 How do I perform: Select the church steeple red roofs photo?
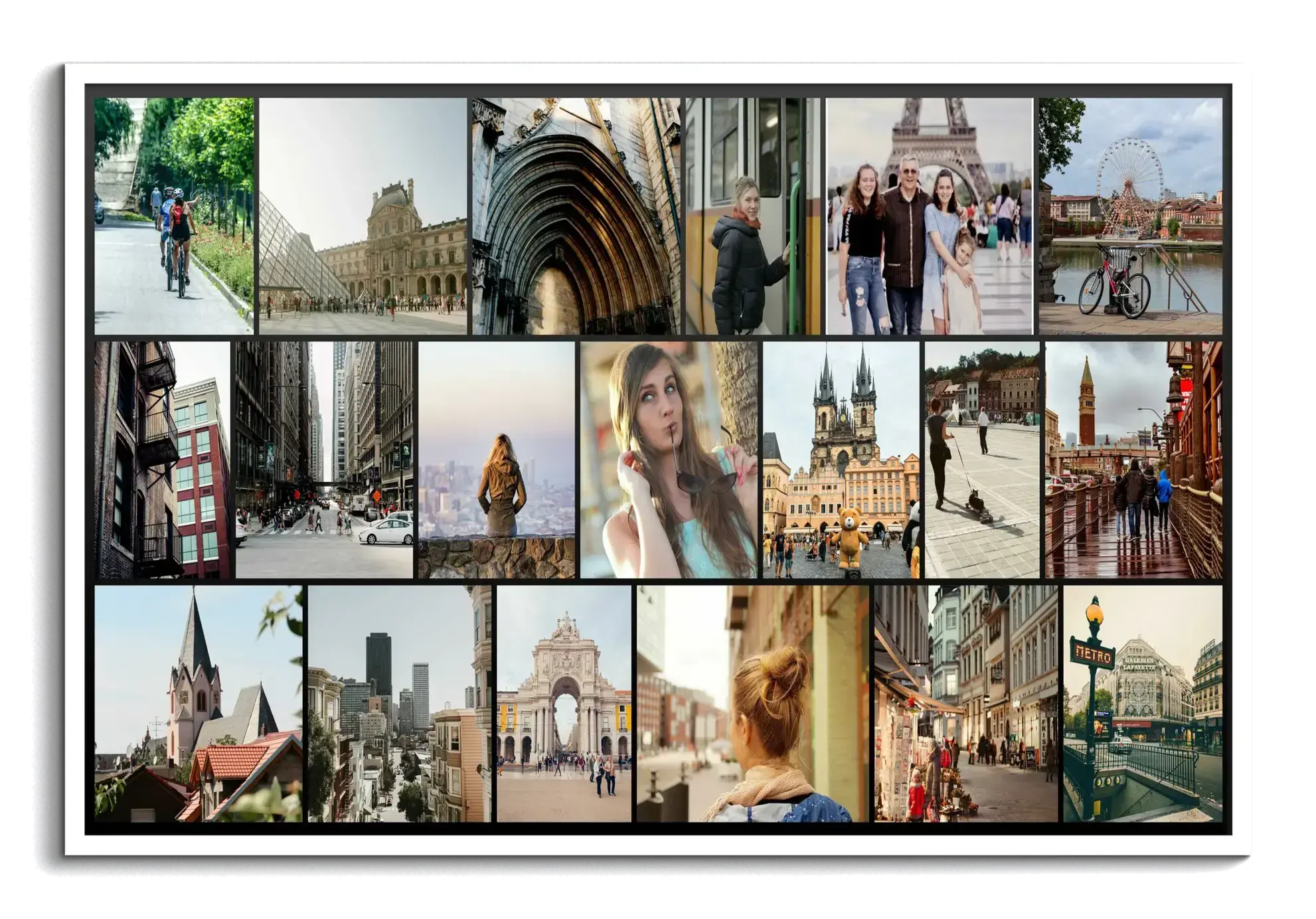[x=198, y=703]
